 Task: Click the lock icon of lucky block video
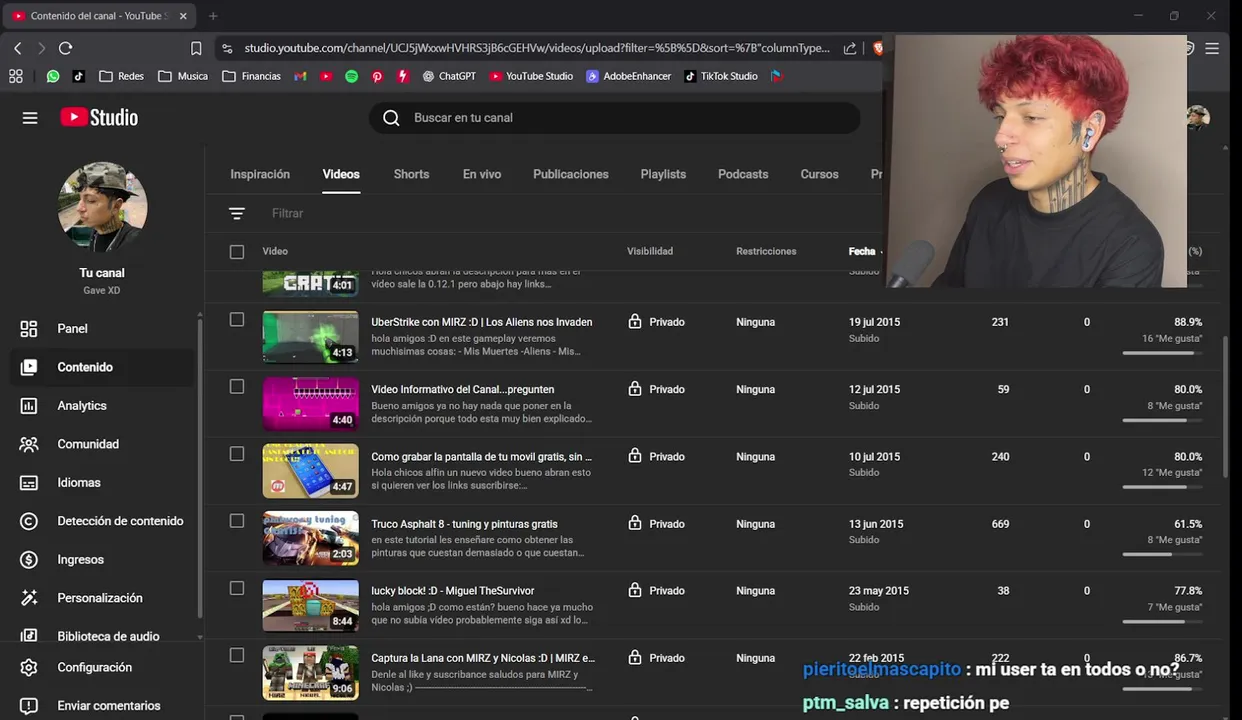pyautogui.click(x=634, y=591)
